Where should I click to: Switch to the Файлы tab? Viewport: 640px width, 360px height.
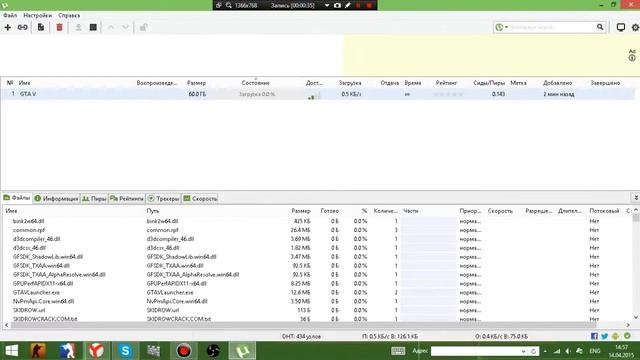point(17,198)
